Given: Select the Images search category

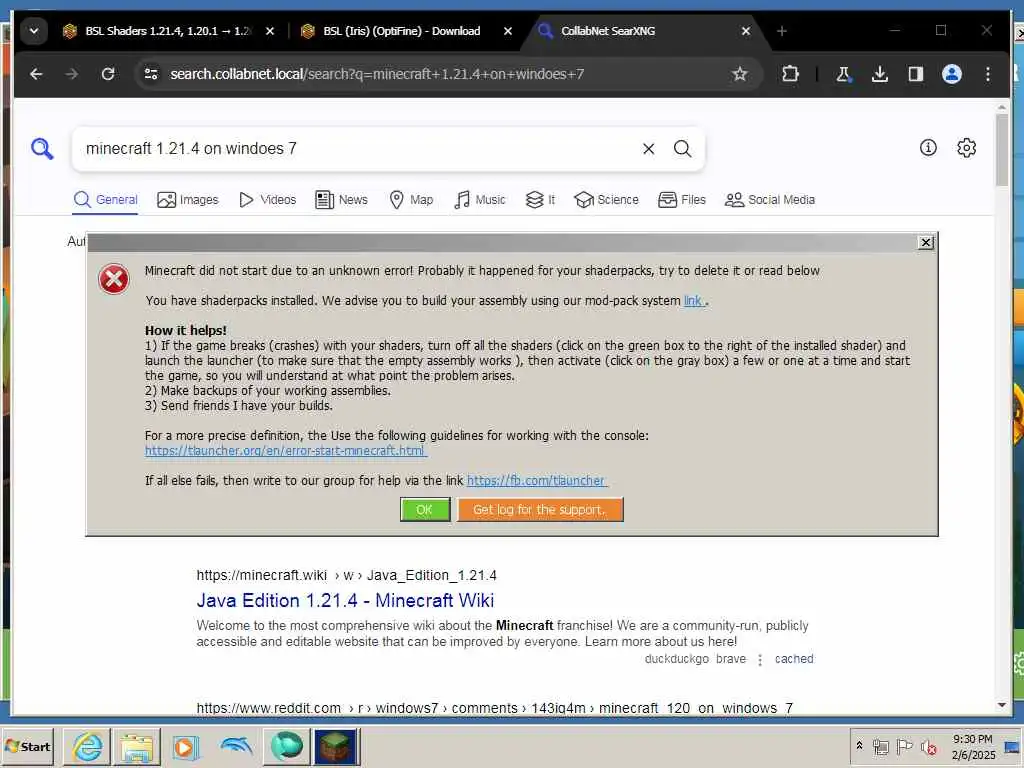Looking at the screenshot, I should point(188,200).
